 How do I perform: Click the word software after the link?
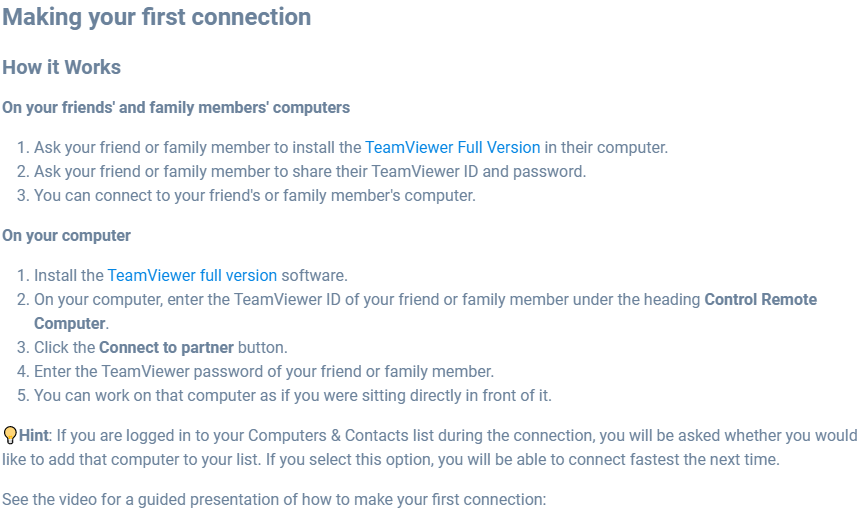pos(313,275)
